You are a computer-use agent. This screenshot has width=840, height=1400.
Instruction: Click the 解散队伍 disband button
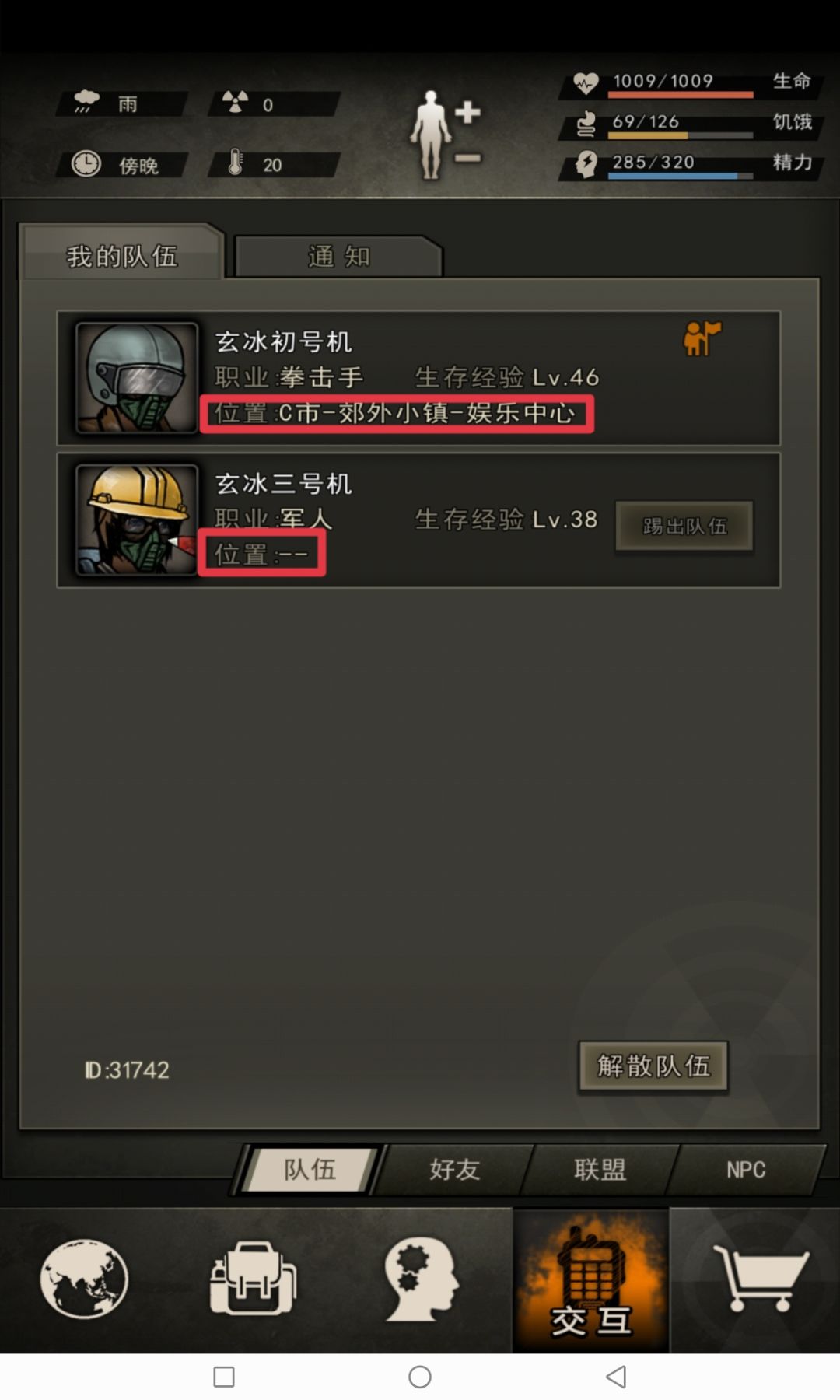[x=653, y=1066]
